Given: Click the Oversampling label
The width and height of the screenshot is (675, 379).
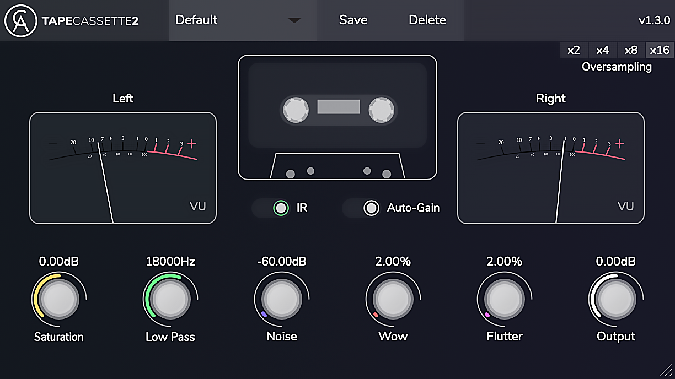Looking at the screenshot, I should click(616, 67).
